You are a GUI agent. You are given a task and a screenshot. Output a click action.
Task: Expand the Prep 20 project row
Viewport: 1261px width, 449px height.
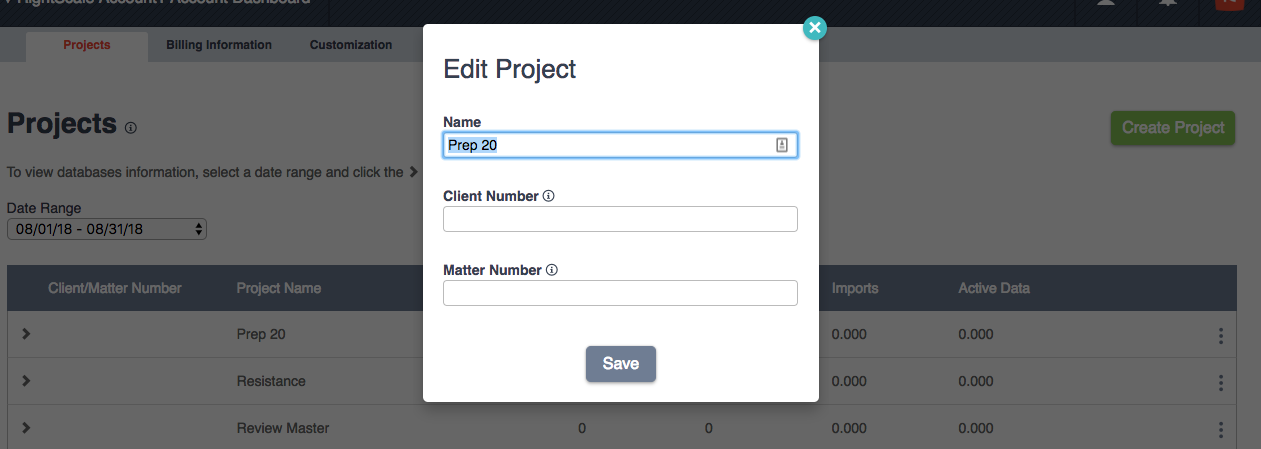pos(26,334)
